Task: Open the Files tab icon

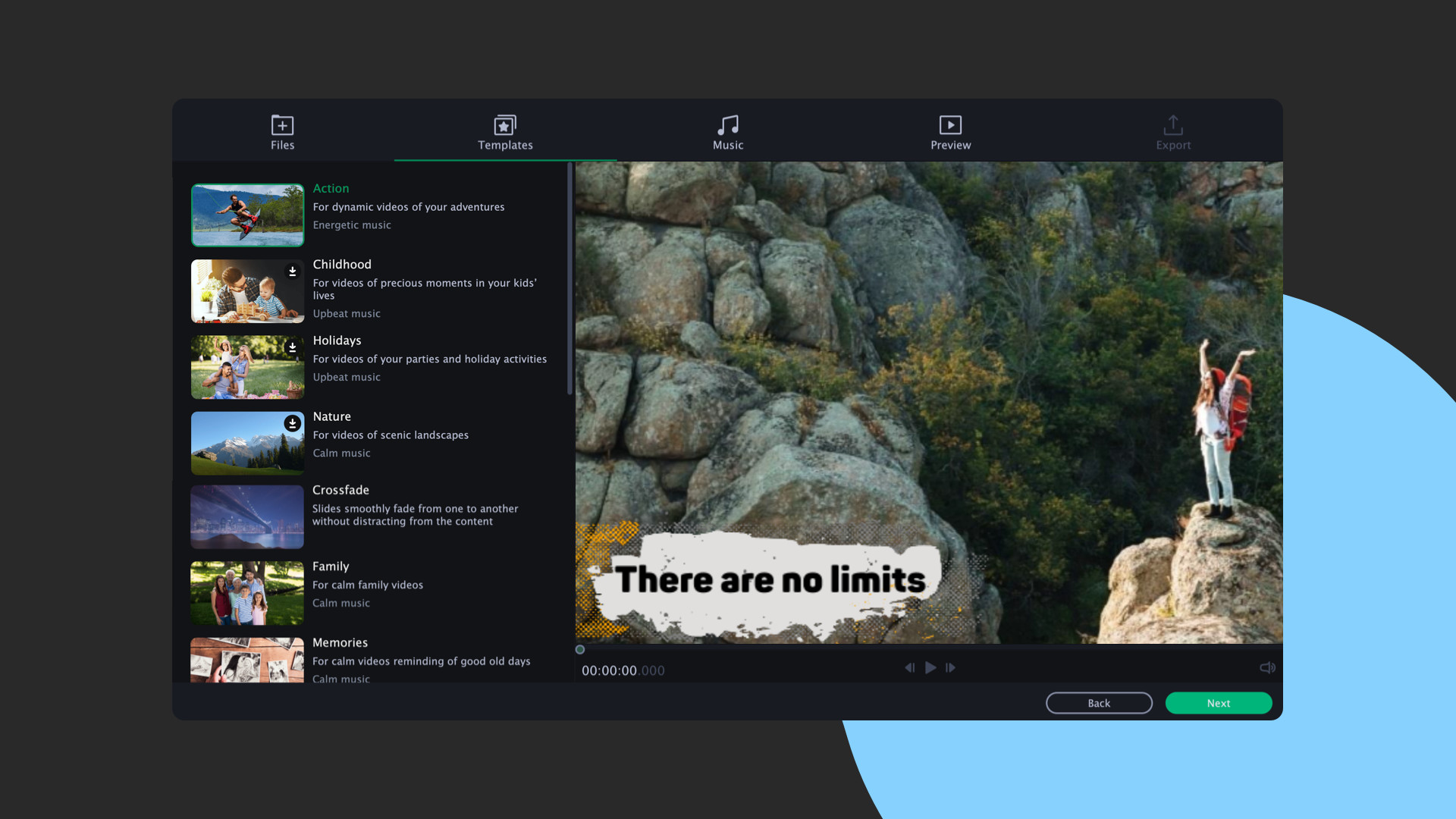Action: (281, 125)
